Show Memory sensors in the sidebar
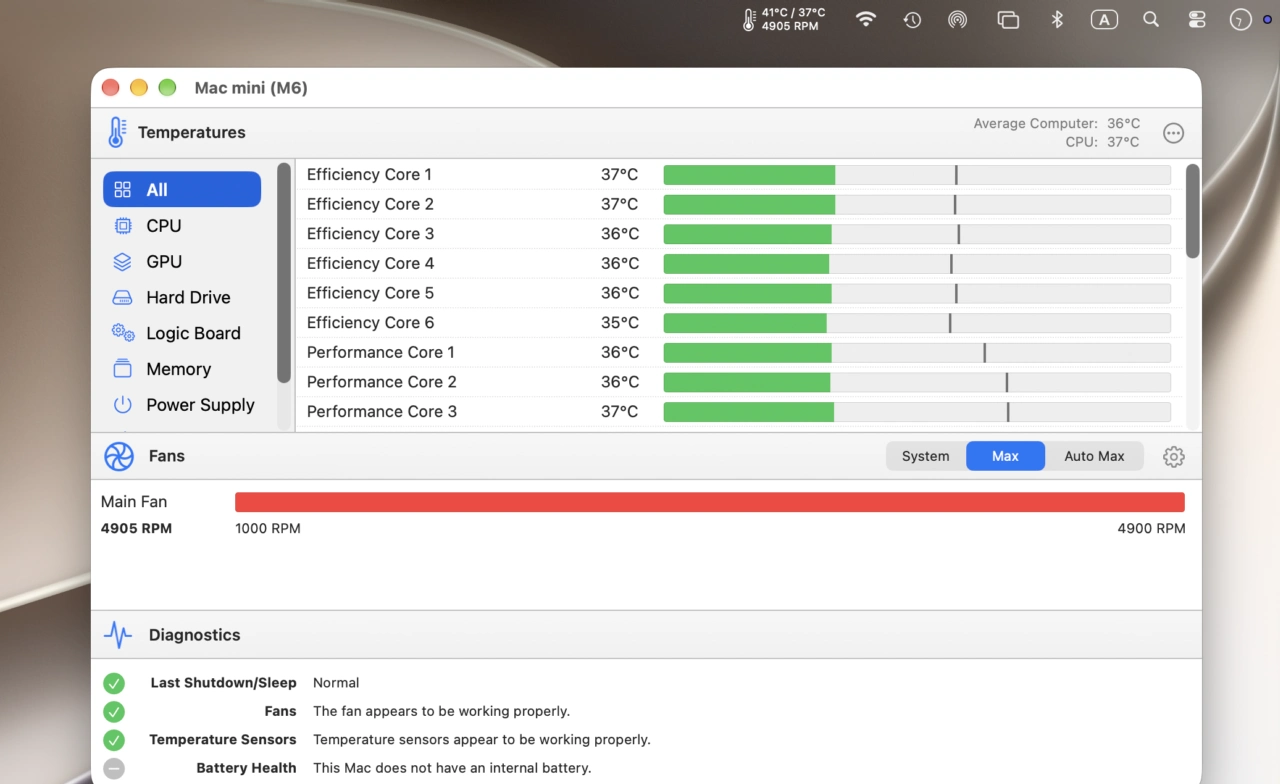Viewport: 1280px width, 784px height. [182, 370]
